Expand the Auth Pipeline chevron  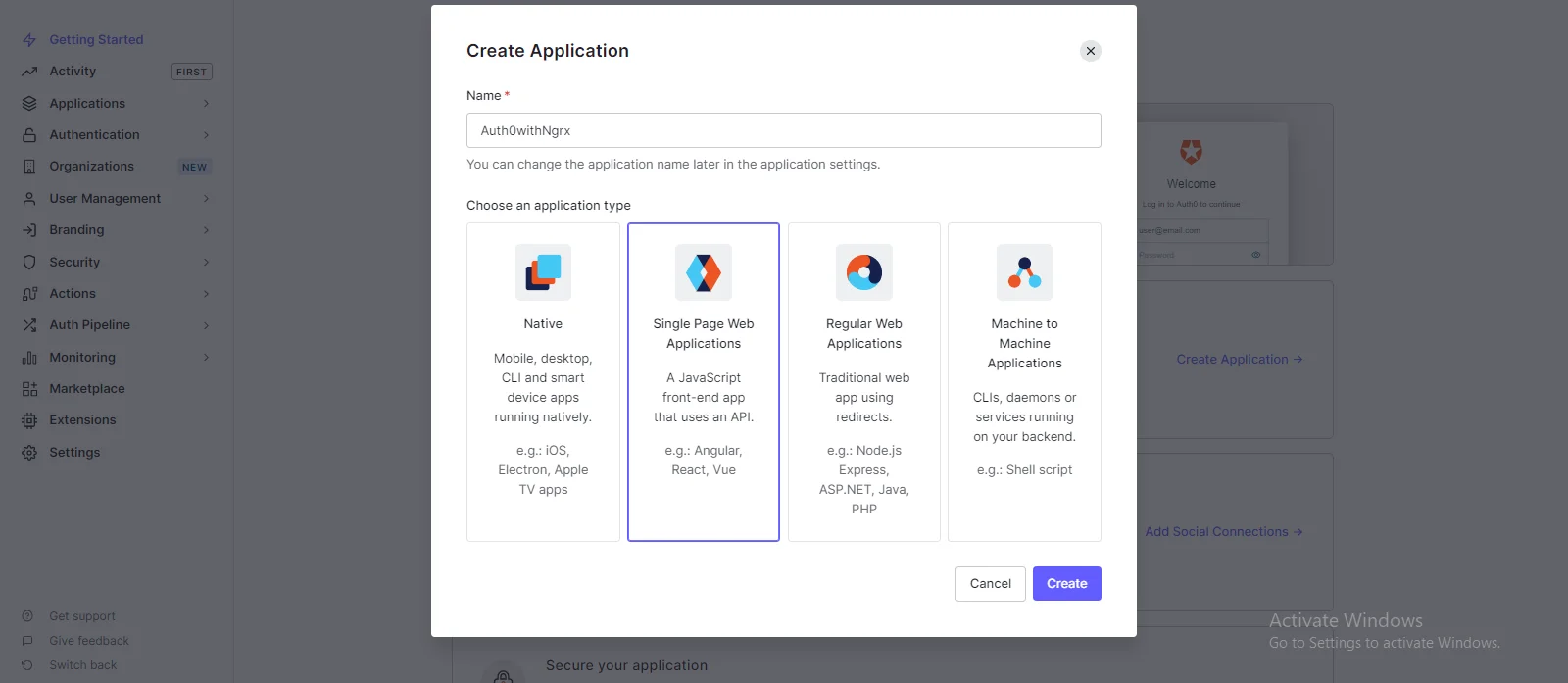[x=206, y=325]
